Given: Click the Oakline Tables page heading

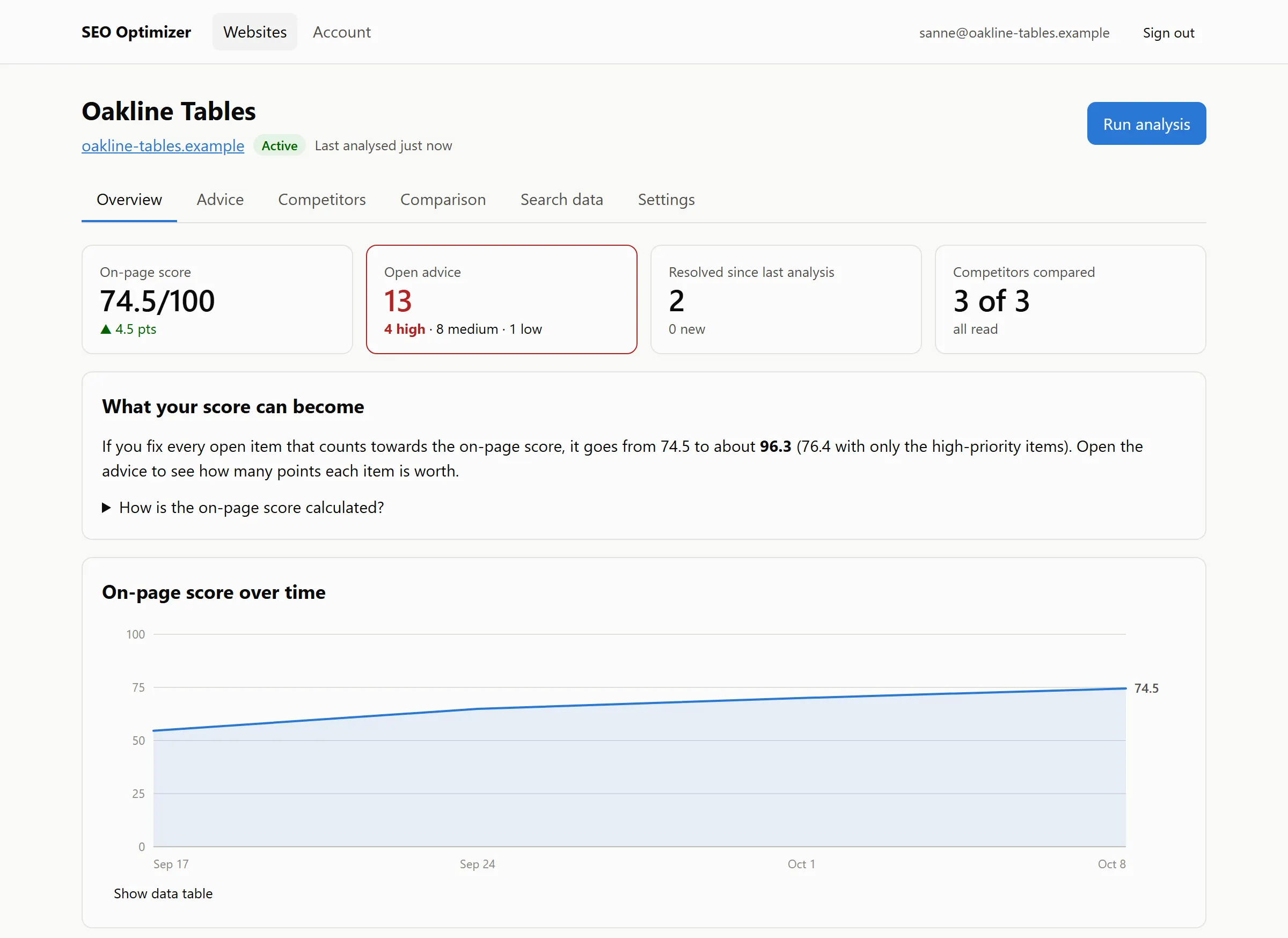Looking at the screenshot, I should 169,111.
